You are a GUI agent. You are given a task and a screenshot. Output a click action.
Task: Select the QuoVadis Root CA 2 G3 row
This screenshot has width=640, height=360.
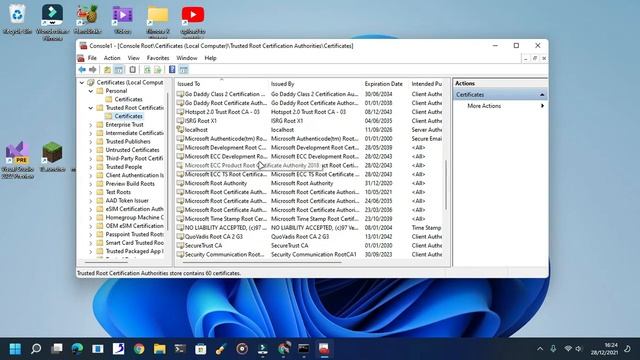click(x=309, y=236)
